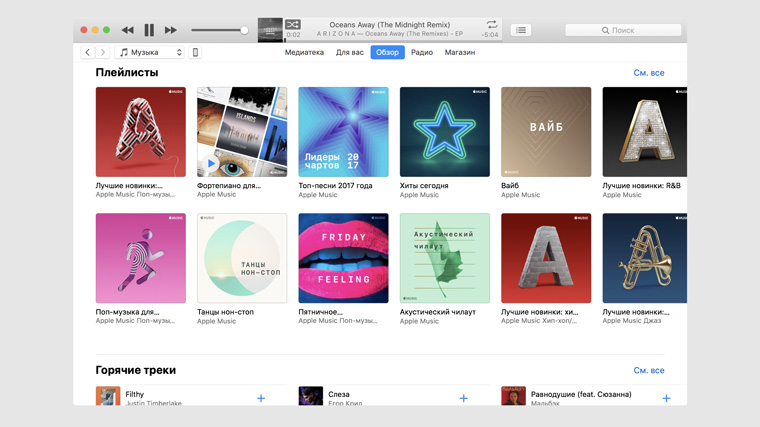
Task: Play the Фортепиано playlist via play button
Action: click(x=211, y=163)
